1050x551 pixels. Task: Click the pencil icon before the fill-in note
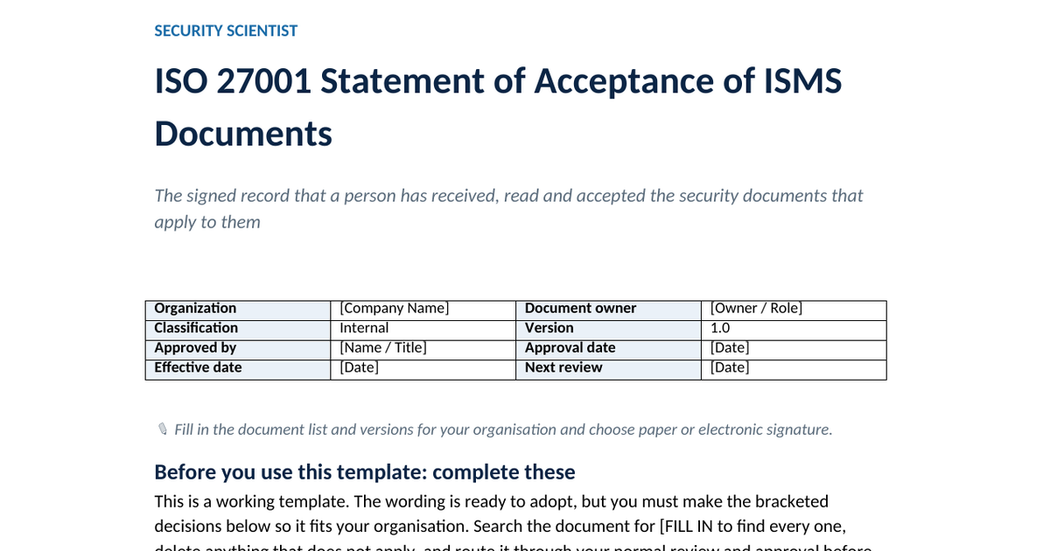tap(162, 429)
